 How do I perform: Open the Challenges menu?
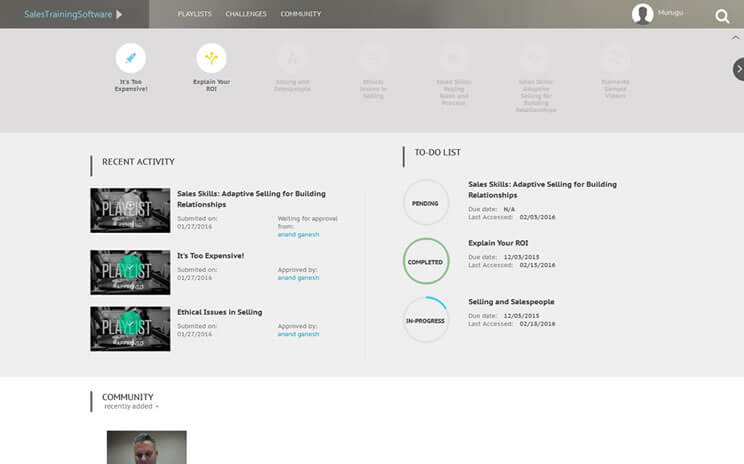point(246,14)
